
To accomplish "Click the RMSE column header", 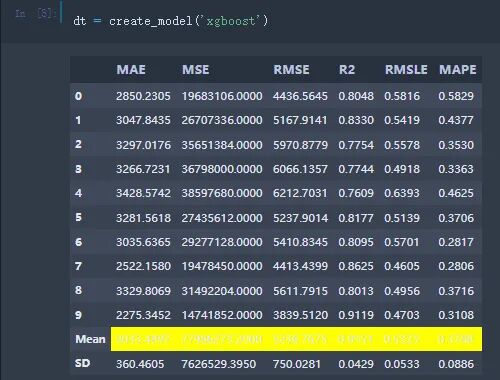I will 291,70.
